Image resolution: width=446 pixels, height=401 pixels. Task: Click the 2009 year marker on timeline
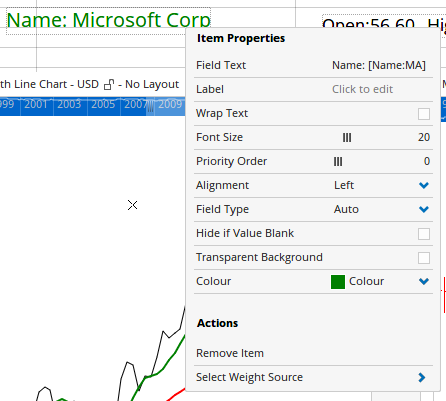coord(170,104)
